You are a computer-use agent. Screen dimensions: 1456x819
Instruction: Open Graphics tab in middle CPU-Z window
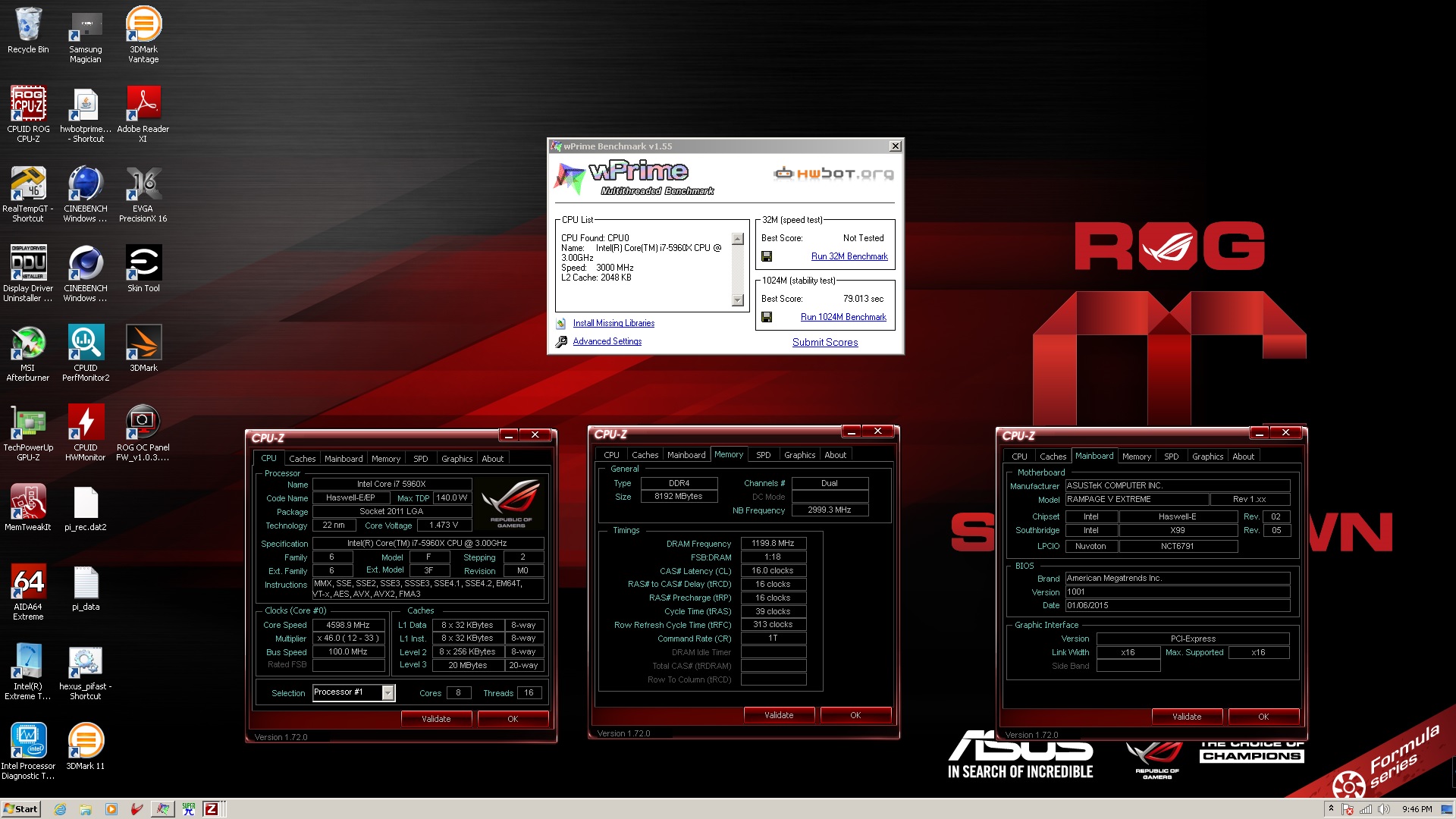click(800, 455)
